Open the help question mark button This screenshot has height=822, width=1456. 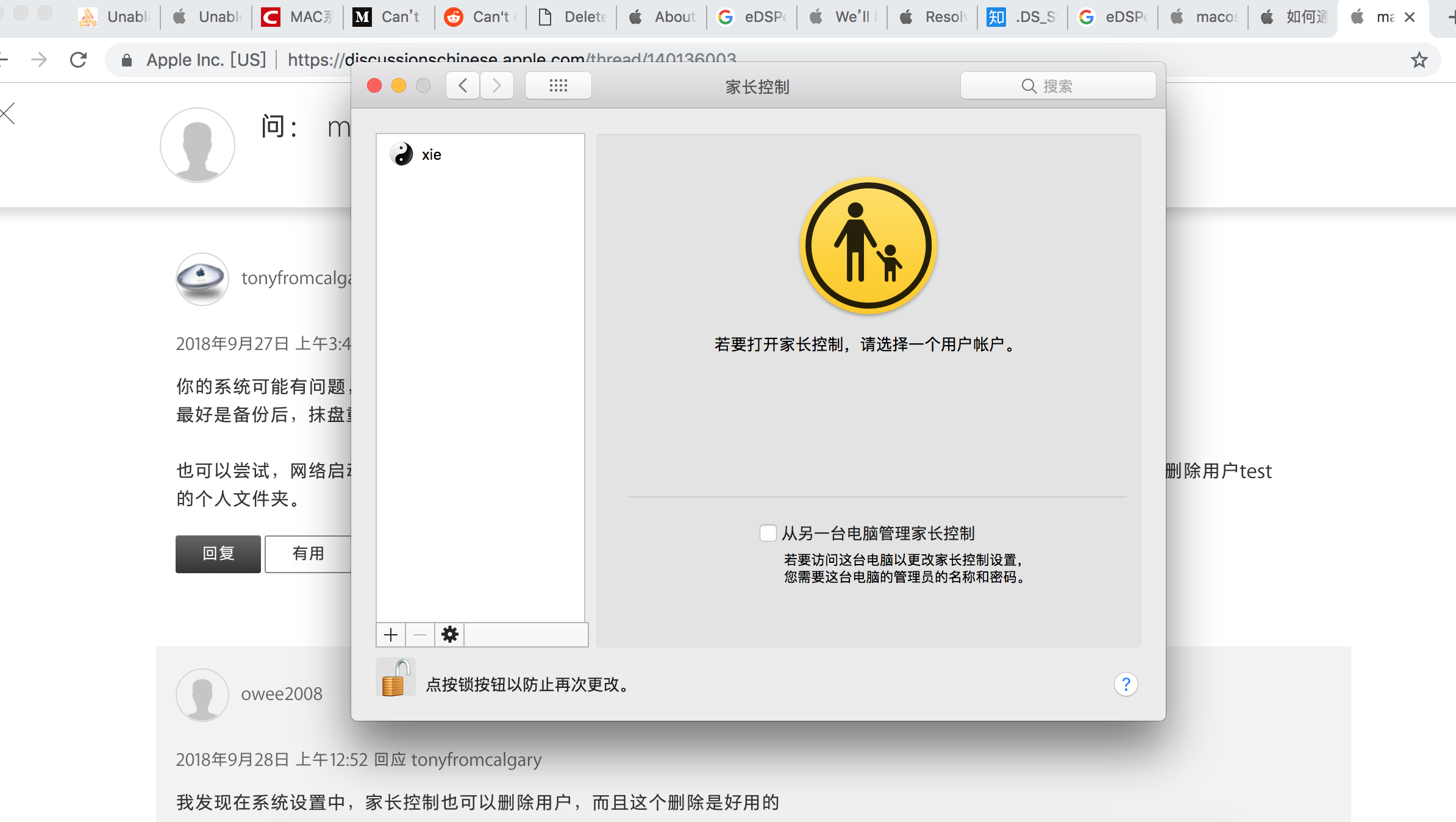pos(1126,684)
